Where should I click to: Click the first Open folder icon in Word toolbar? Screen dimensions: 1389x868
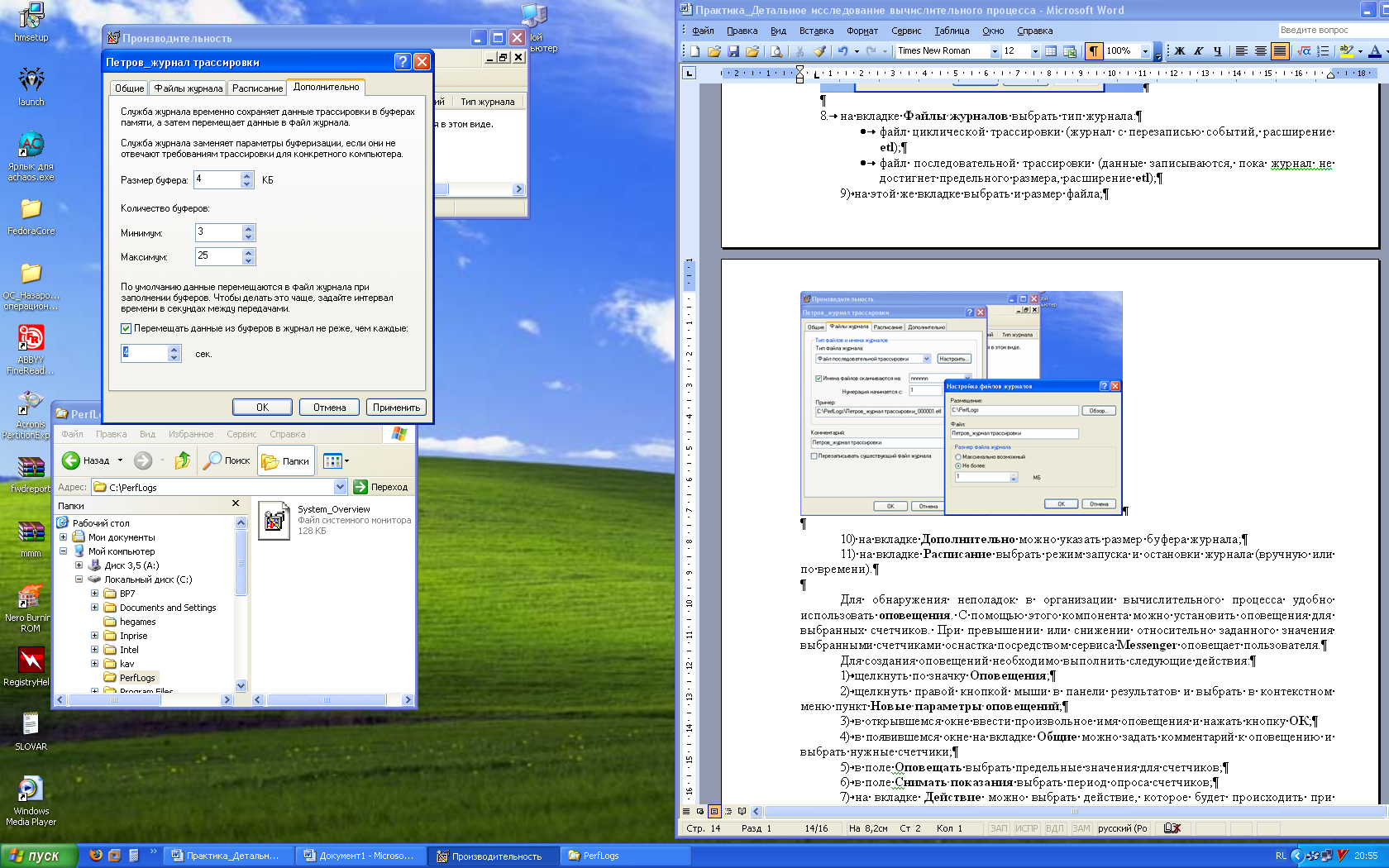click(714, 51)
